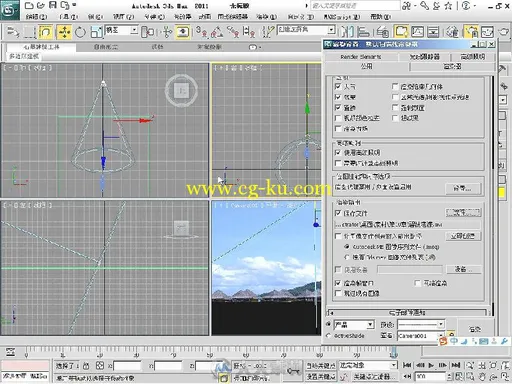Switch to the Render Elements tab

[x=361, y=57]
